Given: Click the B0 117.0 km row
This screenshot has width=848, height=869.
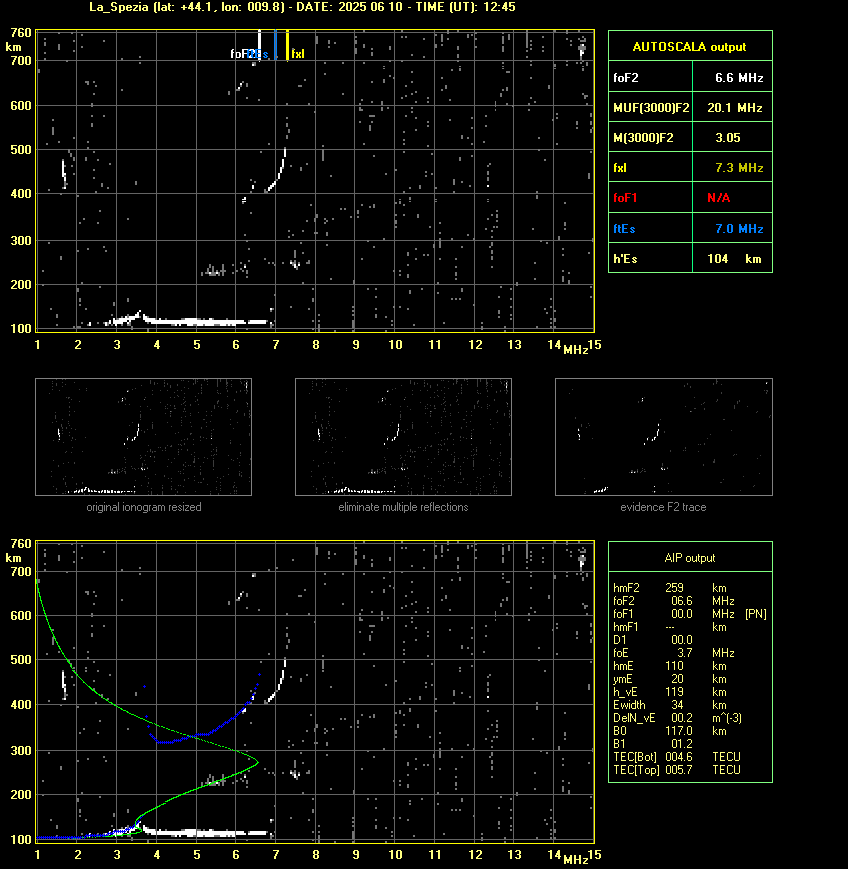Looking at the screenshot, I should point(670,731).
